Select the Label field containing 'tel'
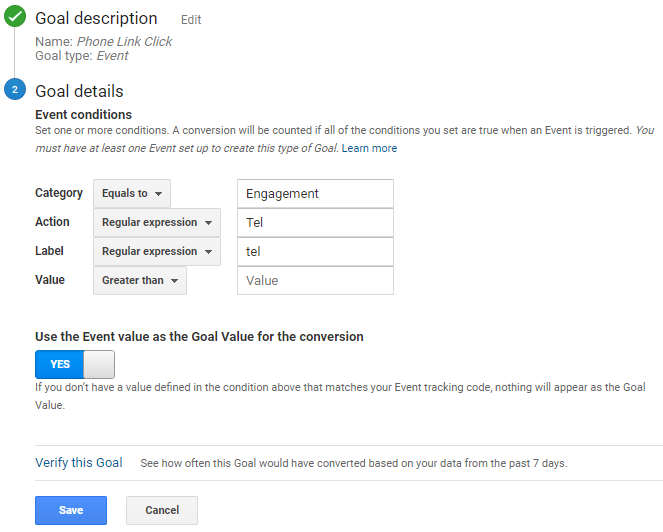The height and width of the screenshot is (532, 663). click(x=315, y=251)
